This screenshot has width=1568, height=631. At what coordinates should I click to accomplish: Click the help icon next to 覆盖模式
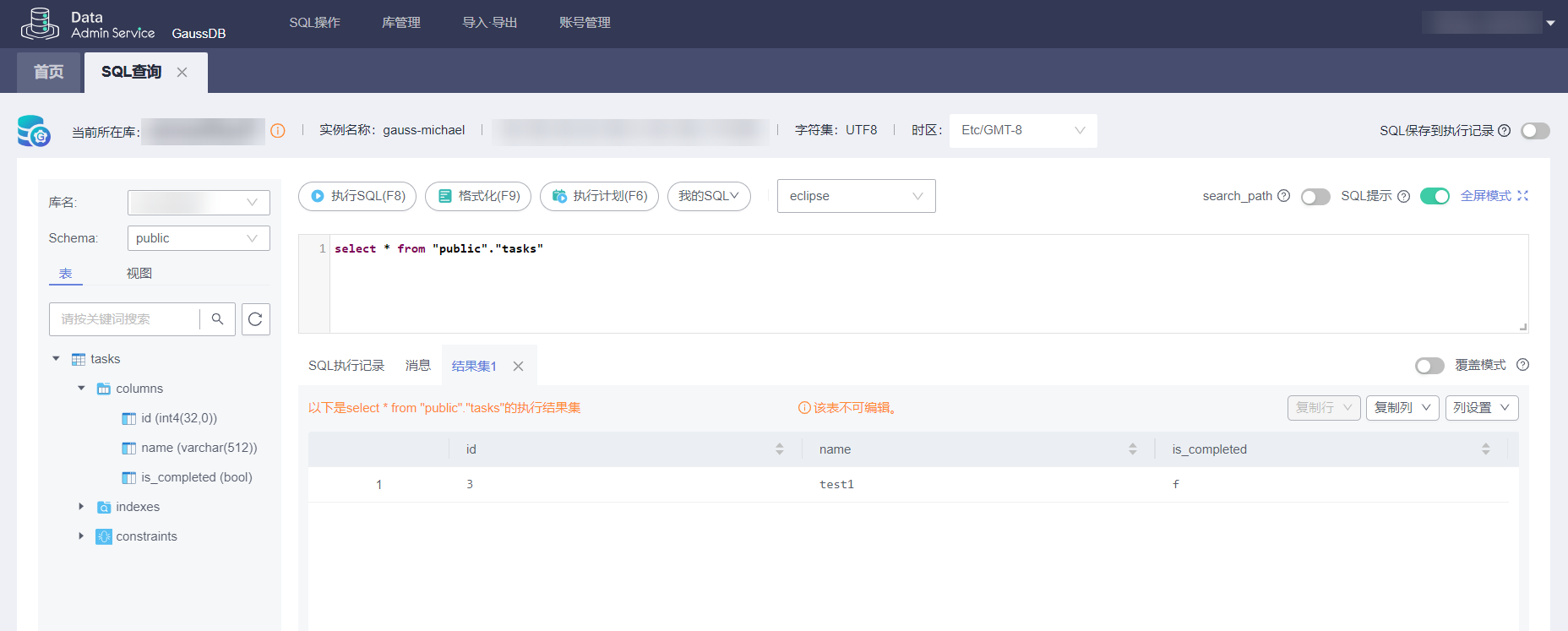1522,365
